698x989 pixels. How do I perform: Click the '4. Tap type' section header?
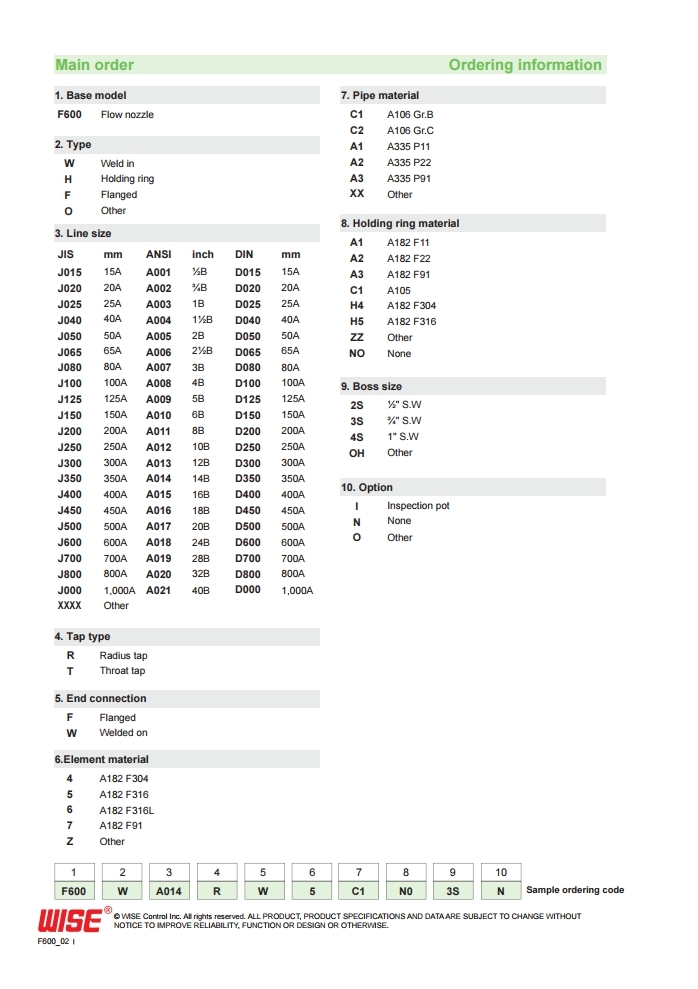[187, 636]
